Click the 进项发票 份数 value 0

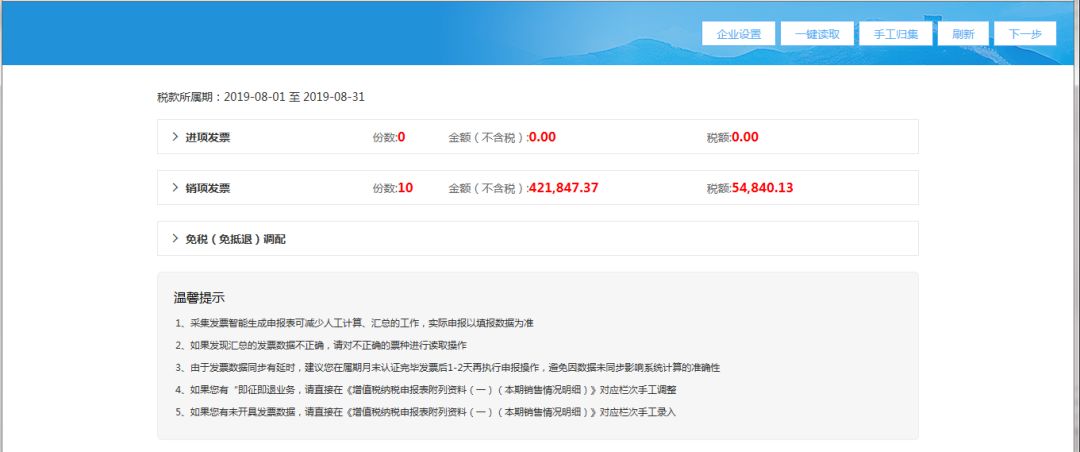401,137
